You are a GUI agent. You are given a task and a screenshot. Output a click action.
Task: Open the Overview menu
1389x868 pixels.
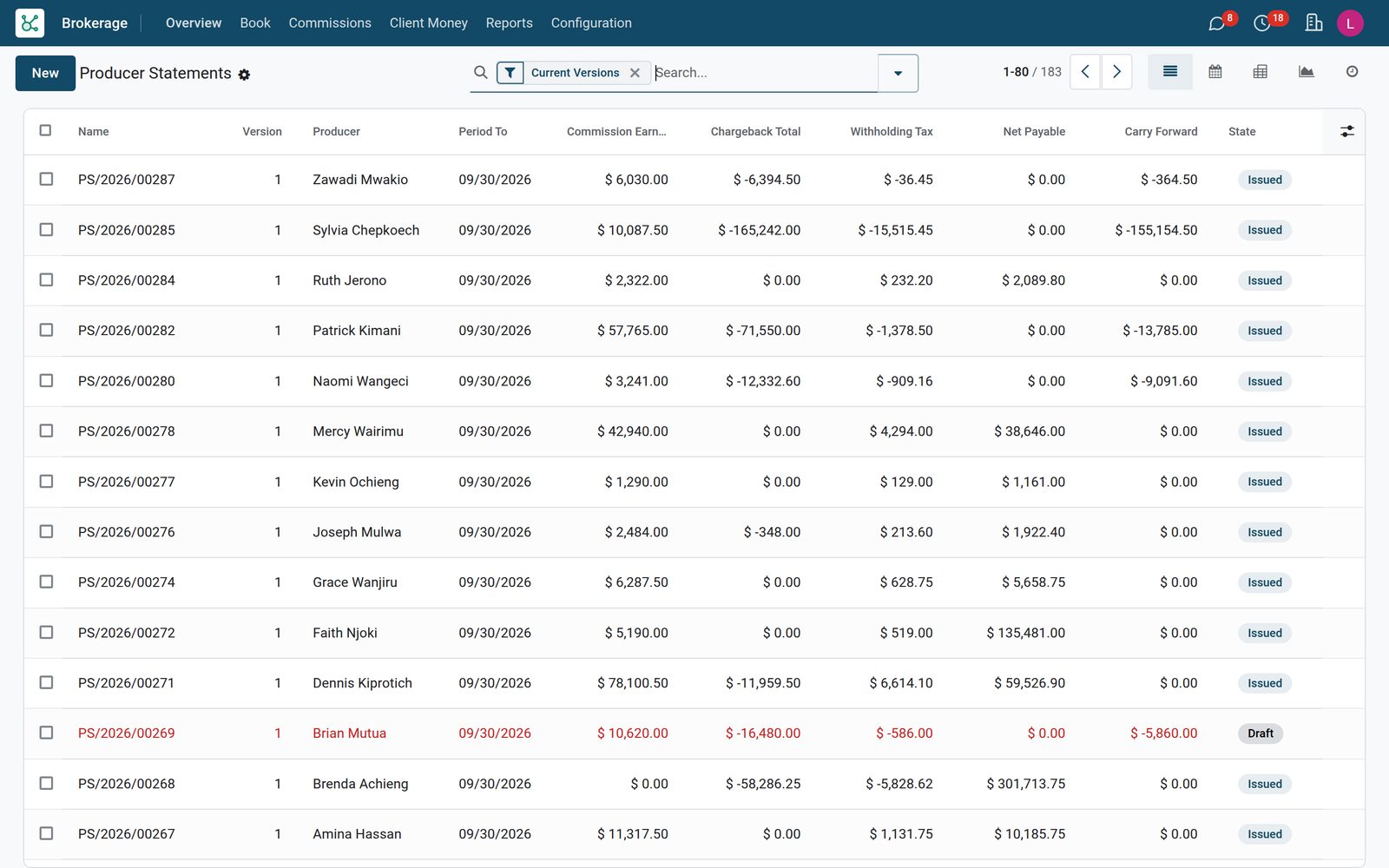click(194, 23)
